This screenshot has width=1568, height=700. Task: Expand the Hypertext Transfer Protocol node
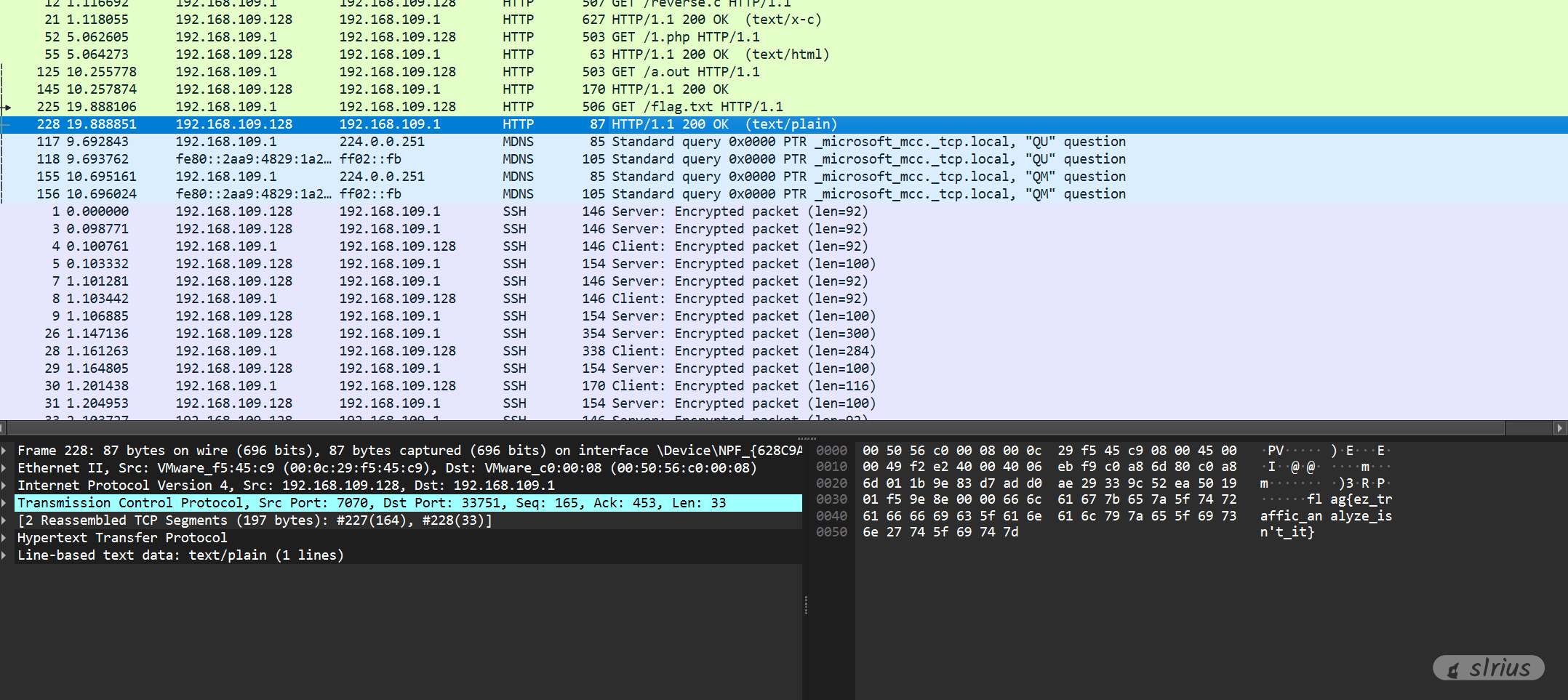[x=5, y=538]
